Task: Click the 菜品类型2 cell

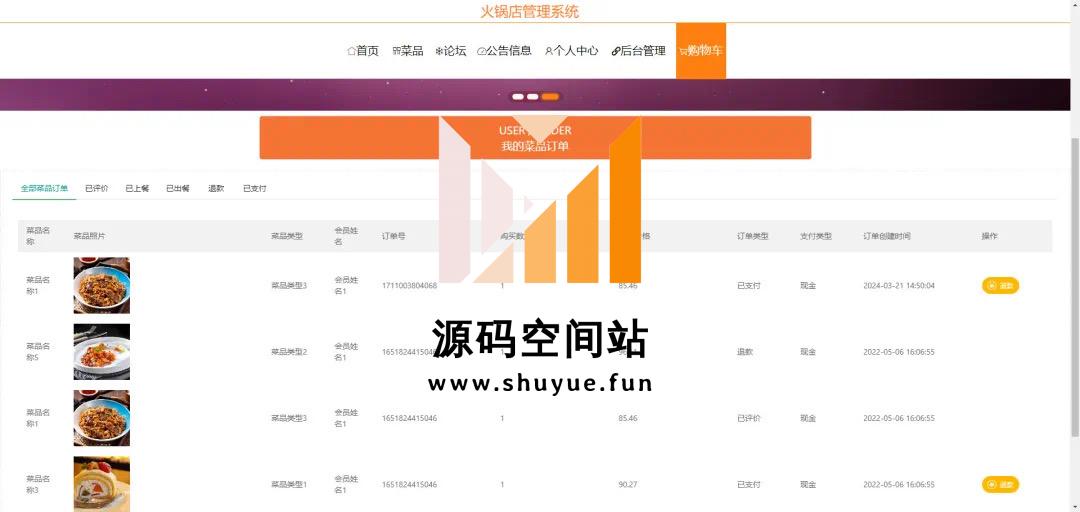Action: tap(289, 351)
